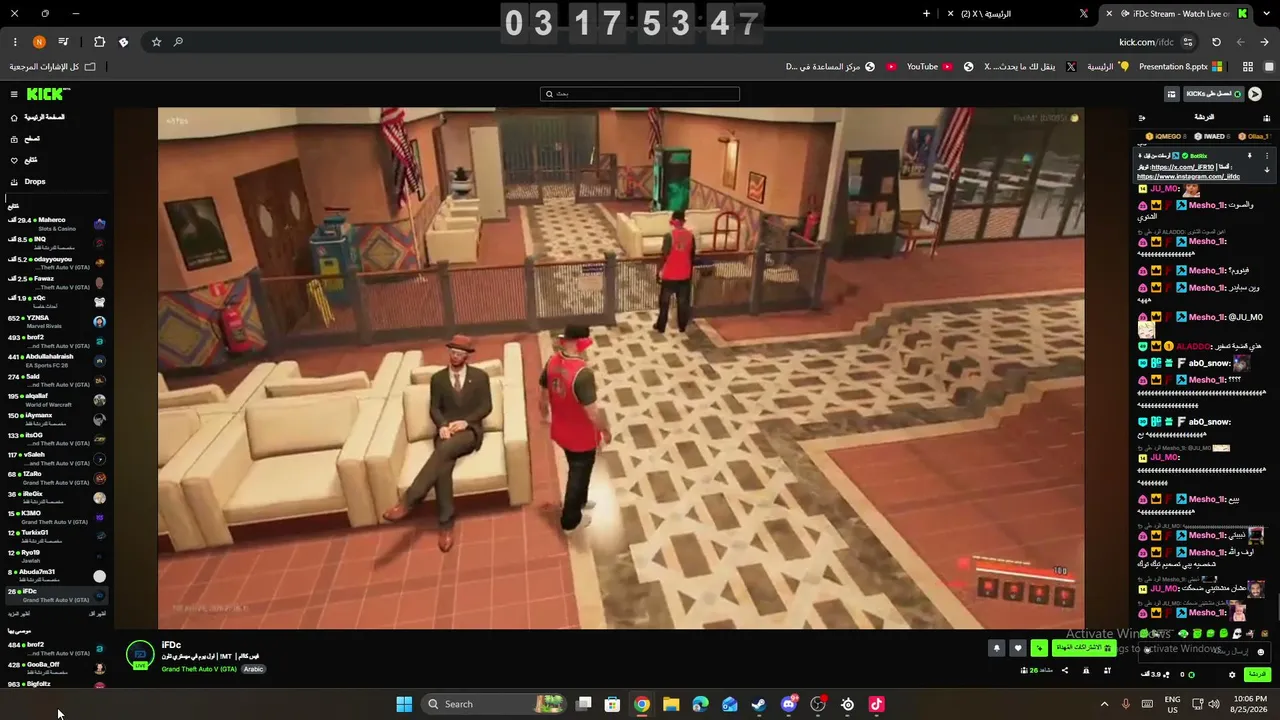Open Chrome extensions puzzle icon
Image resolution: width=1280 pixels, height=720 pixels.
pyautogui.click(x=99, y=42)
